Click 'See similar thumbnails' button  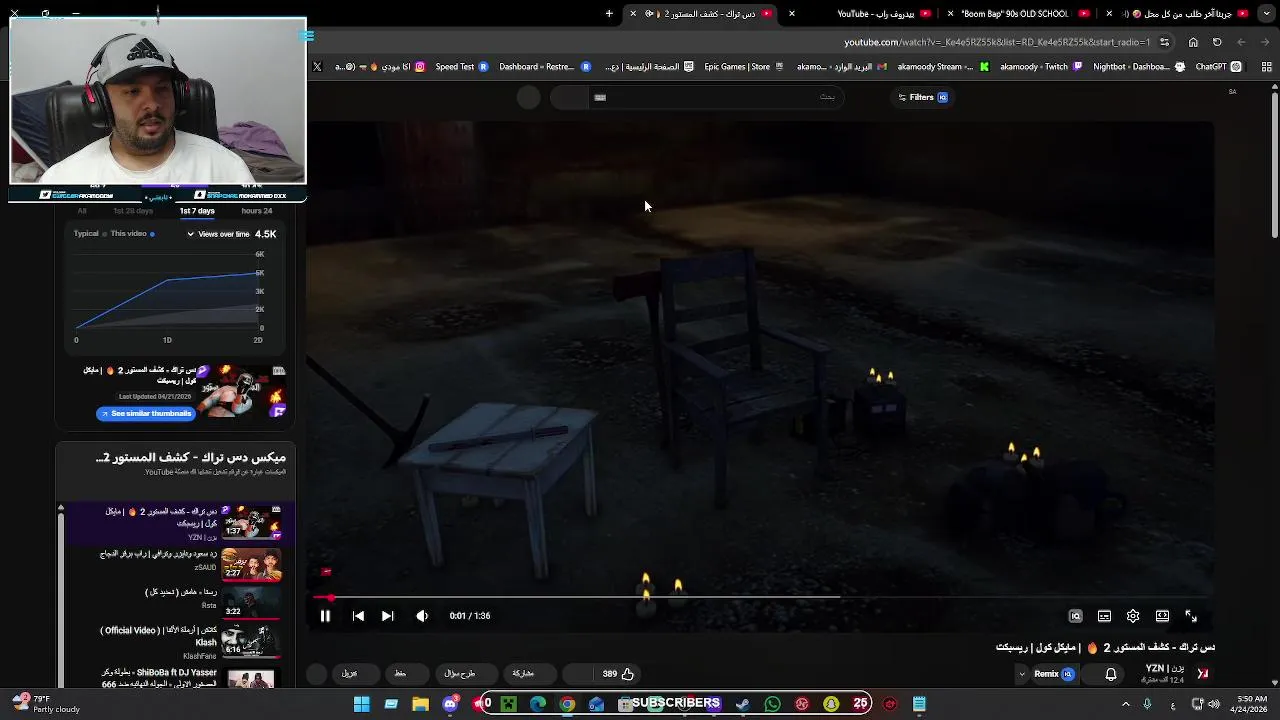[x=145, y=413]
